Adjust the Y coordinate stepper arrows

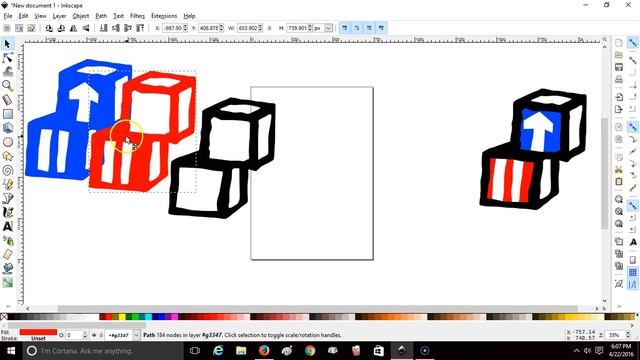(222, 28)
